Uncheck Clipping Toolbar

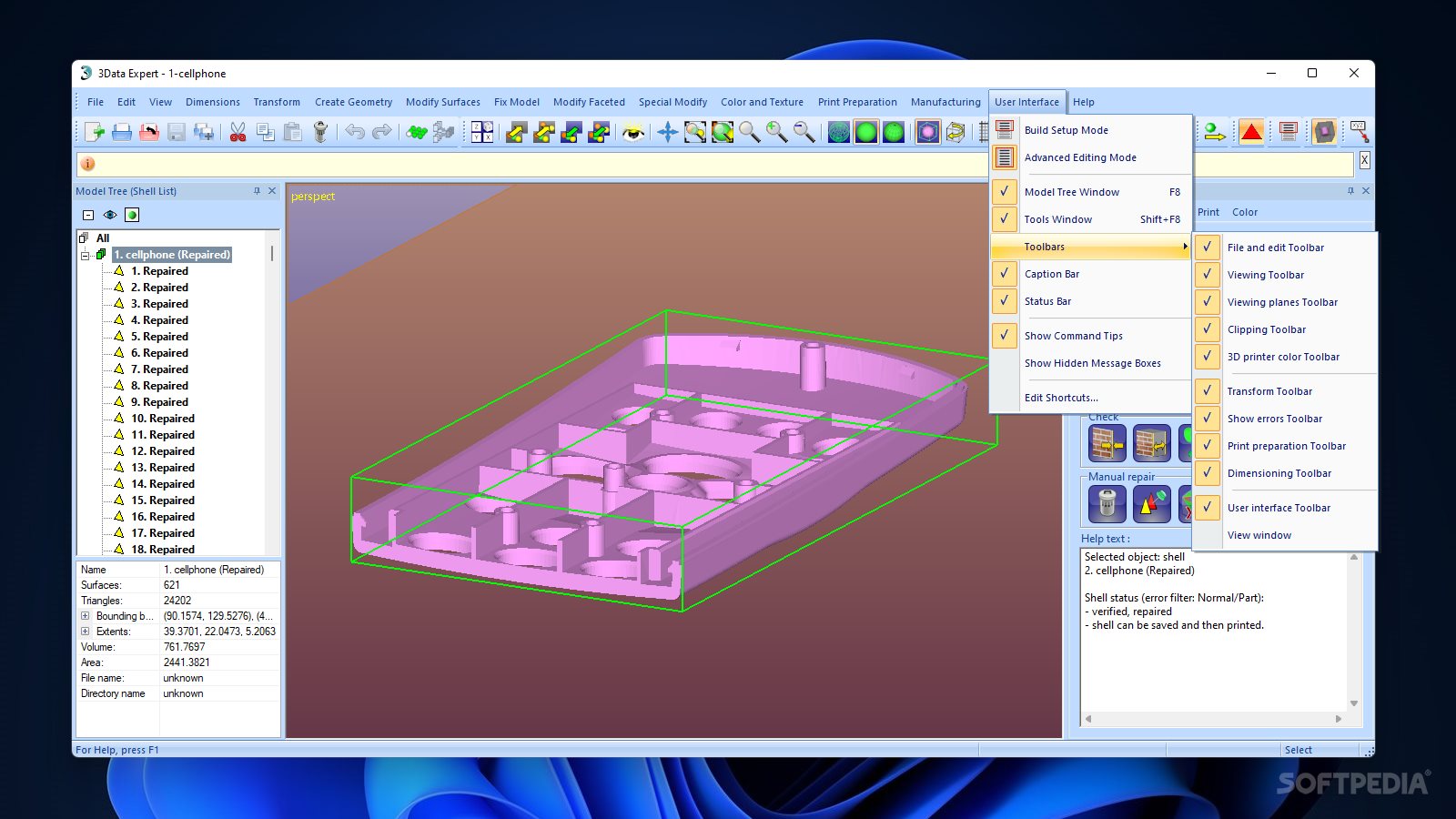point(1208,329)
